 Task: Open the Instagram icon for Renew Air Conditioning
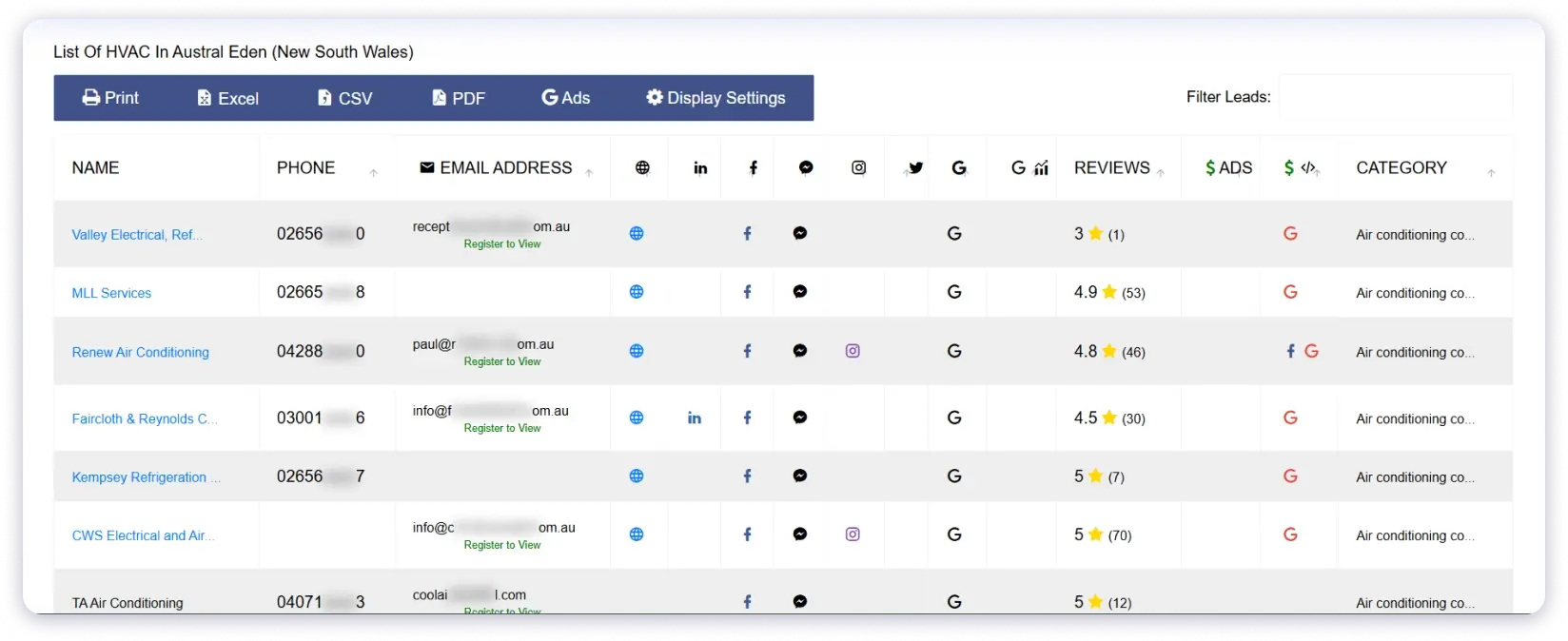853,351
